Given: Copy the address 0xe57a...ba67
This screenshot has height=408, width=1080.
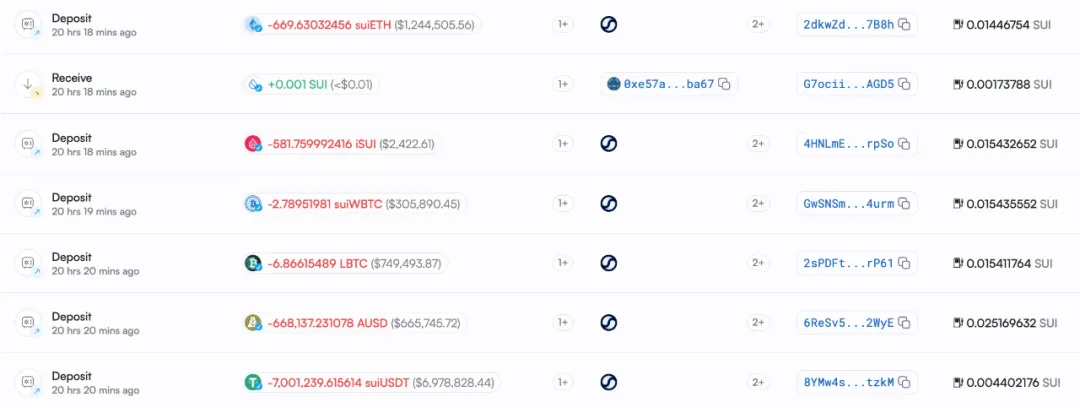Looking at the screenshot, I should coord(724,84).
